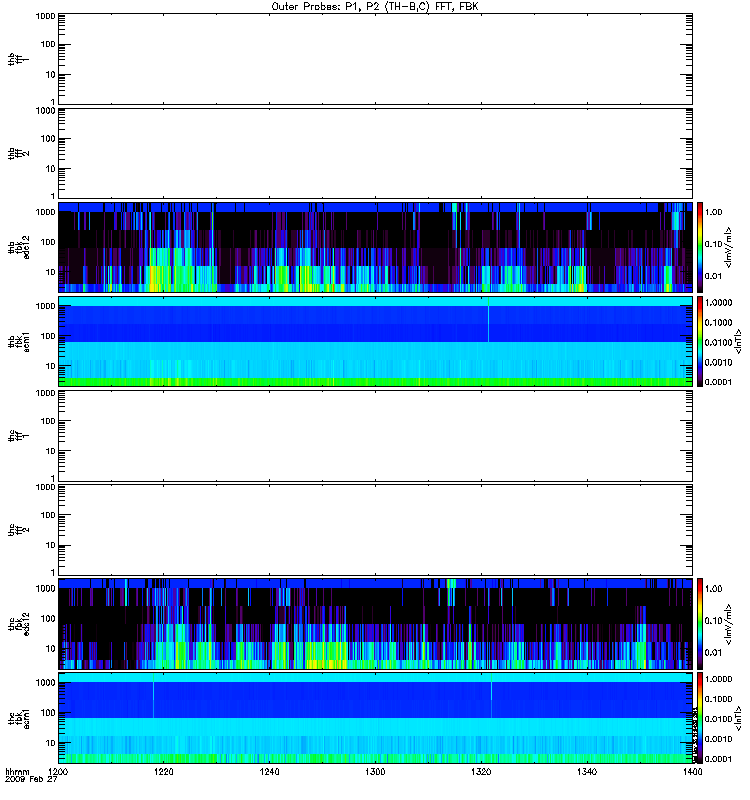Image resolution: width=750 pixels, height=800 pixels.
Task: Click the vertical spike near 1321 in thb scm1 panel
Action: point(488,320)
